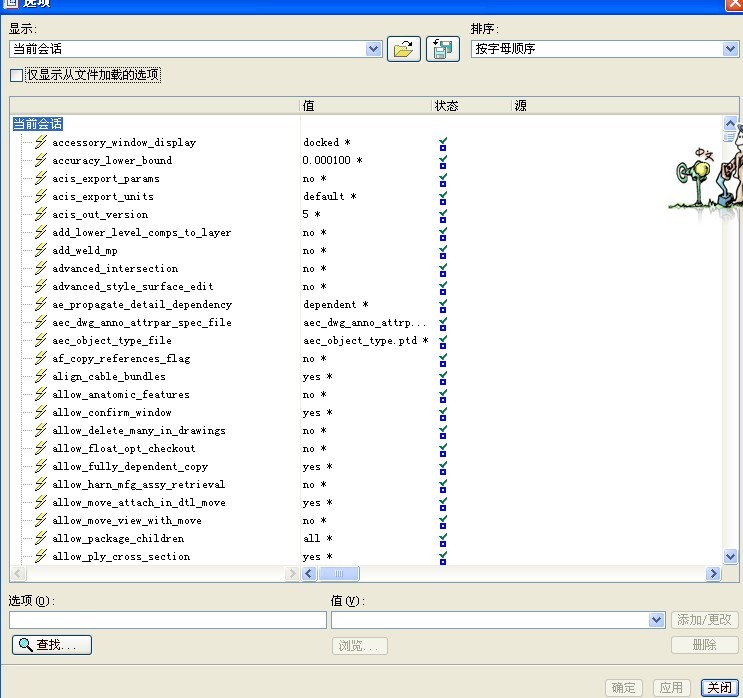Click the lightning icon beside allow_float_opt_checkout
Viewport: 743px width, 698px height.
[x=41, y=447]
